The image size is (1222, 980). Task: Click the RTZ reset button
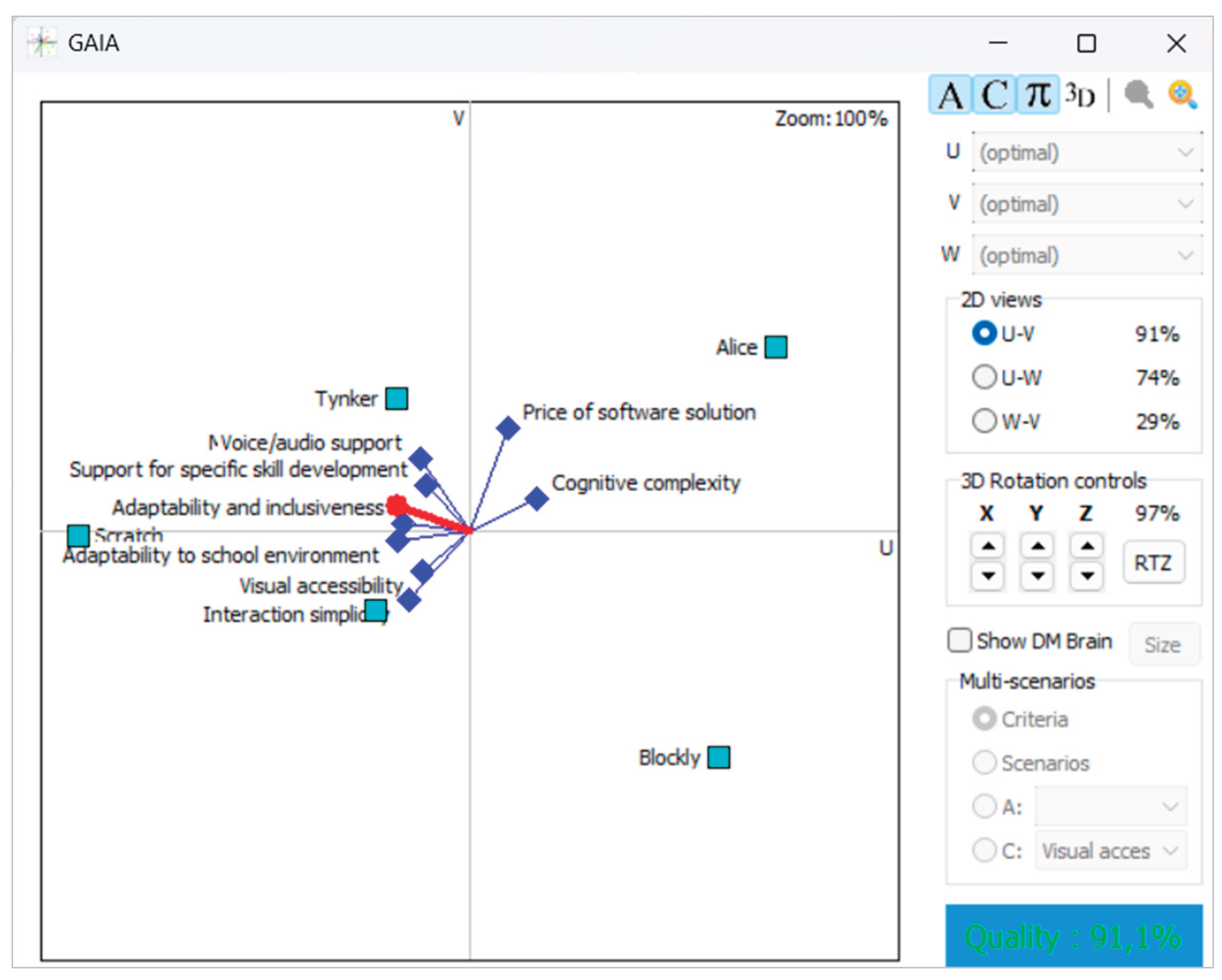1154,562
